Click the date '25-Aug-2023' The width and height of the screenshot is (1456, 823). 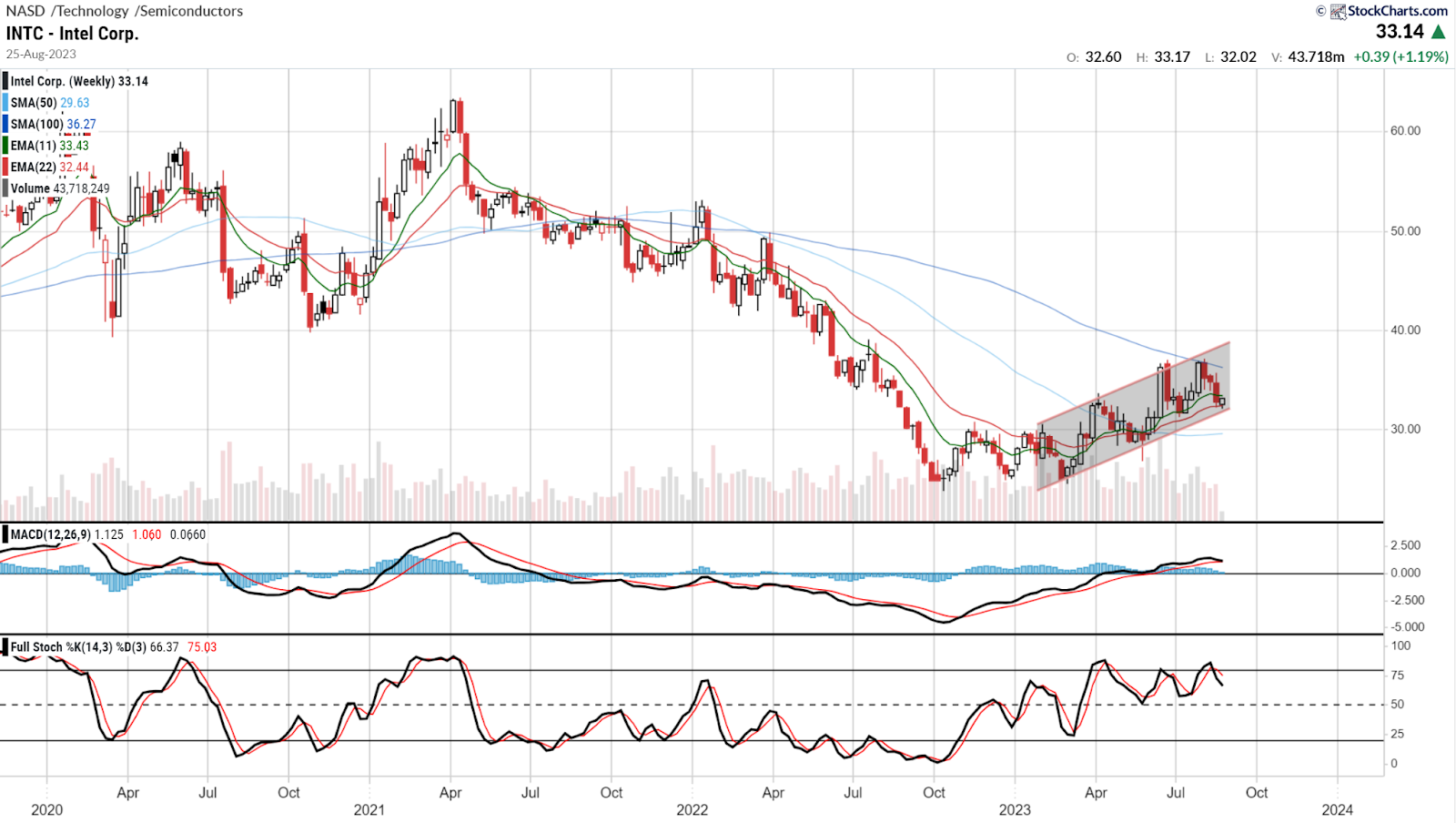tap(41, 54)
